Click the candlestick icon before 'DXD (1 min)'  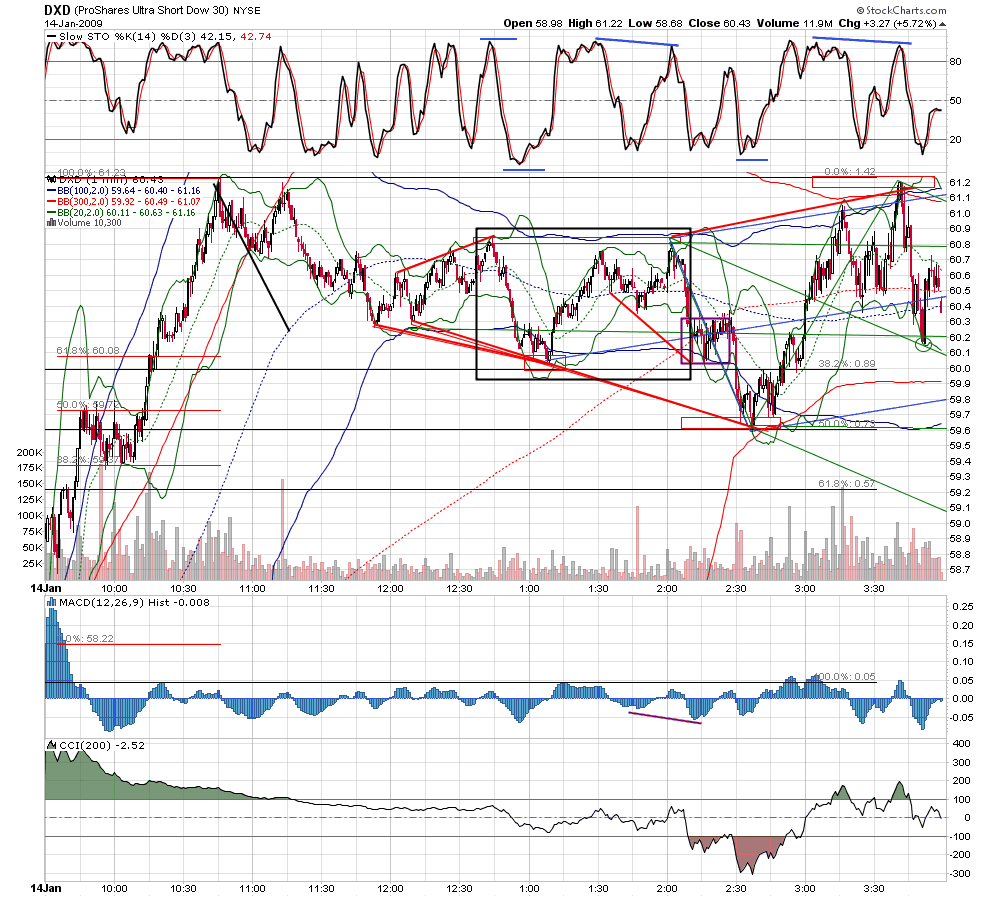[x=52, y=179]
